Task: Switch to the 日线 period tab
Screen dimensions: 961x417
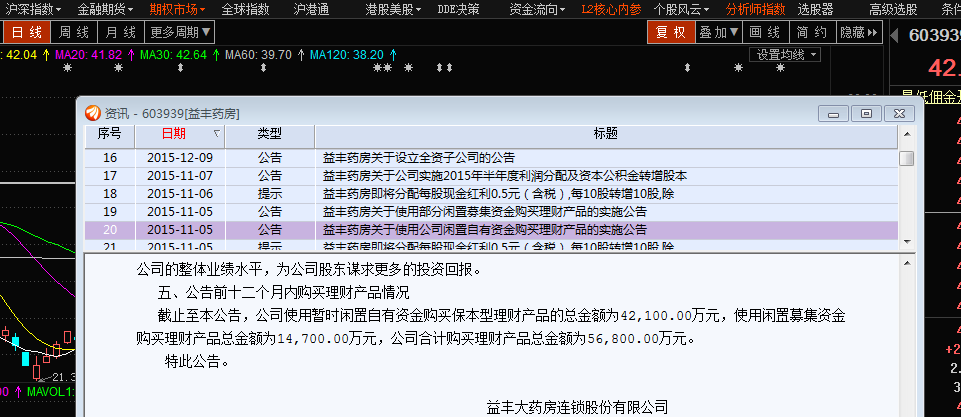Action: [x=27, y=33]
